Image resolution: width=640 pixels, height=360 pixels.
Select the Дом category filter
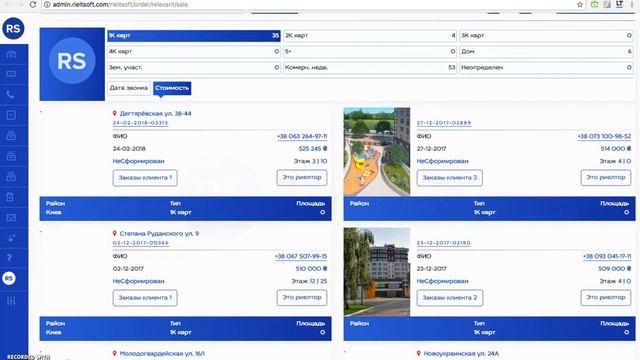pos(546,51)
